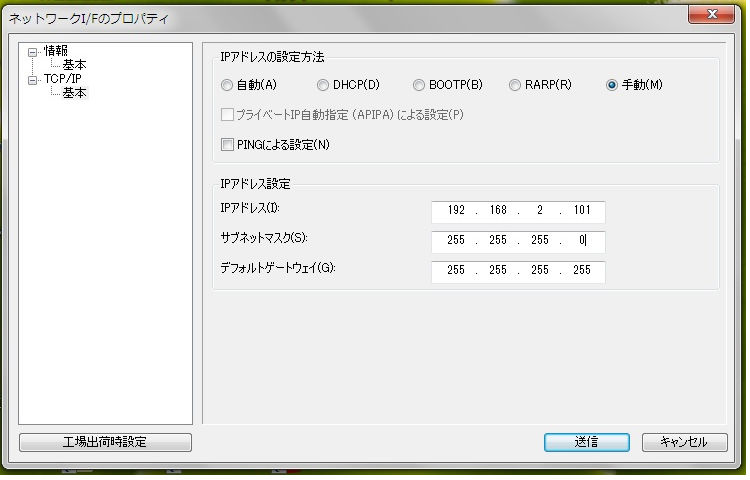Open 基本 under TCP/IP in tree

[x=75, y=93]
